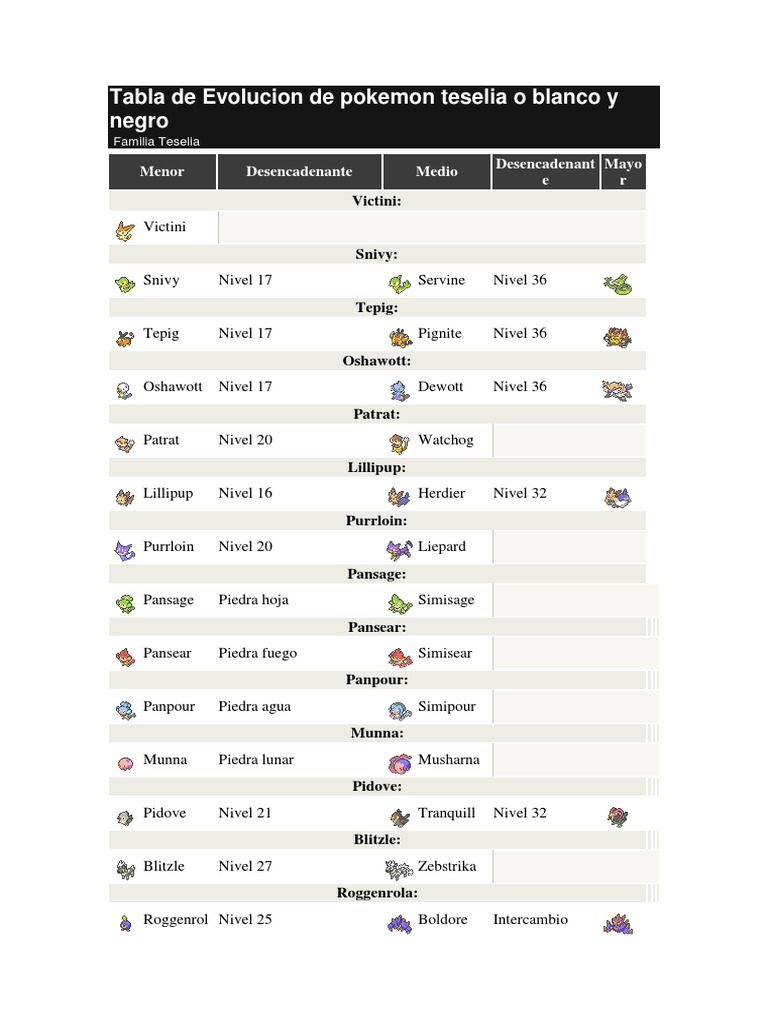This screenshot has height=1024, width=768.
Task: Click the final Roggenrola evolution sprite
Action: pos(617,923)
